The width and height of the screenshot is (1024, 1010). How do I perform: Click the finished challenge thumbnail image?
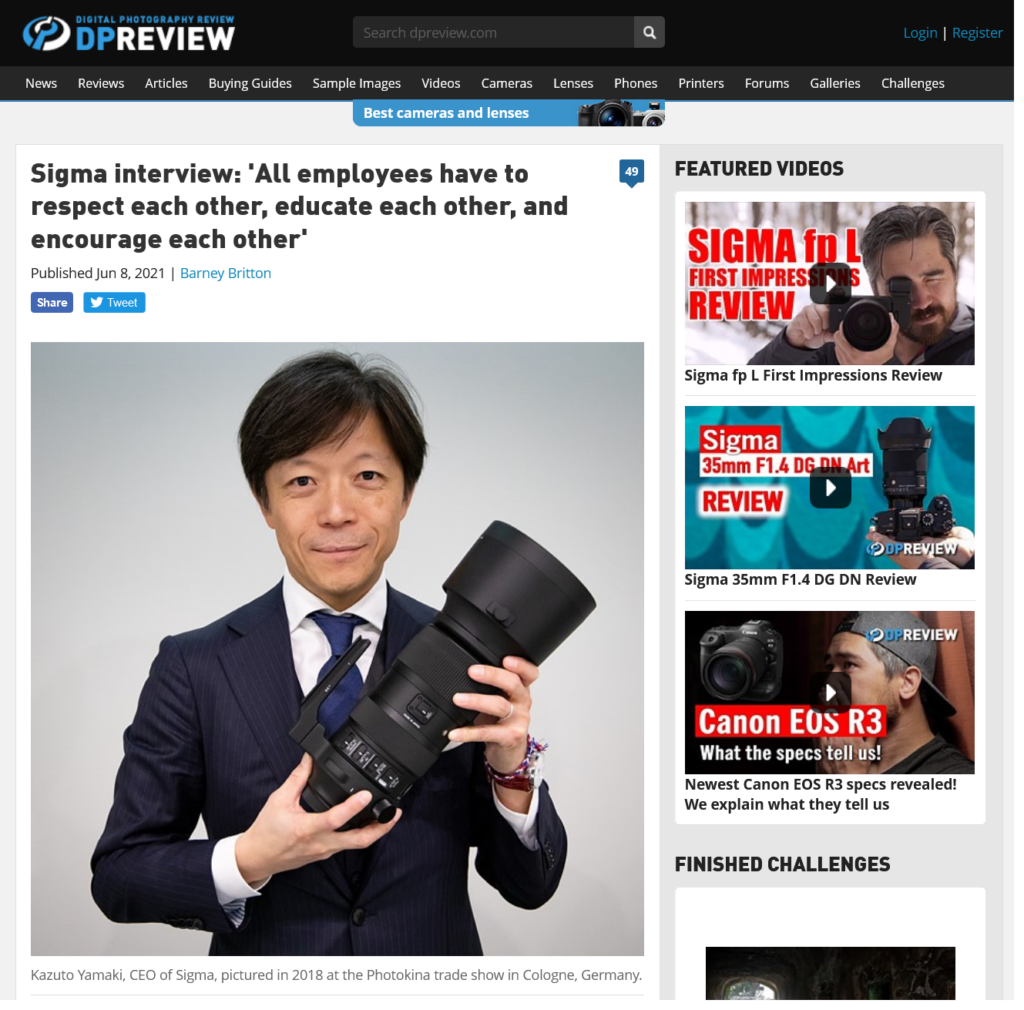pyautogui.click(x=830, y=975)
